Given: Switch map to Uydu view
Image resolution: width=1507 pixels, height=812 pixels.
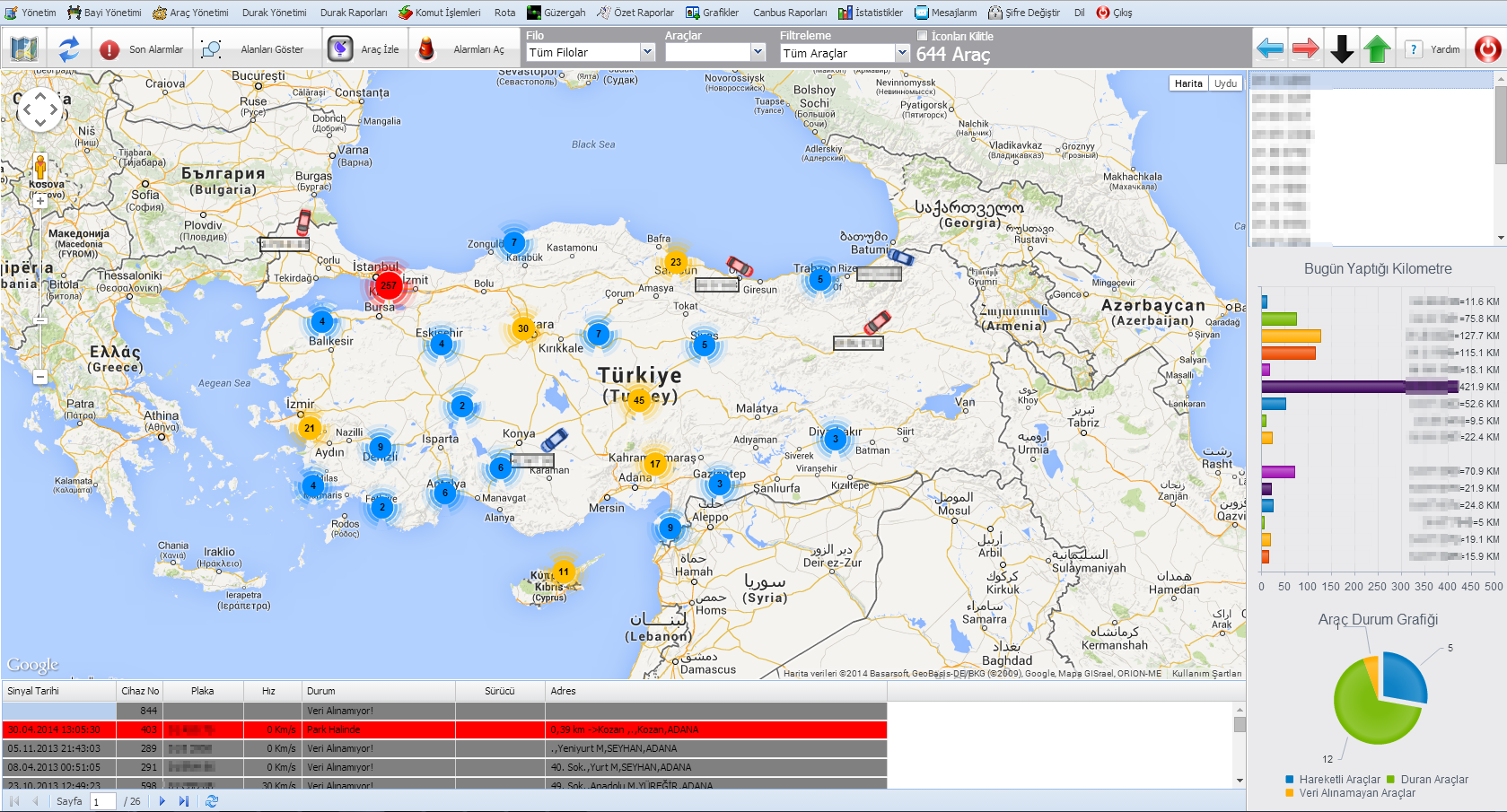Looking at the screenshot, I should click(x=1225, y=83).
